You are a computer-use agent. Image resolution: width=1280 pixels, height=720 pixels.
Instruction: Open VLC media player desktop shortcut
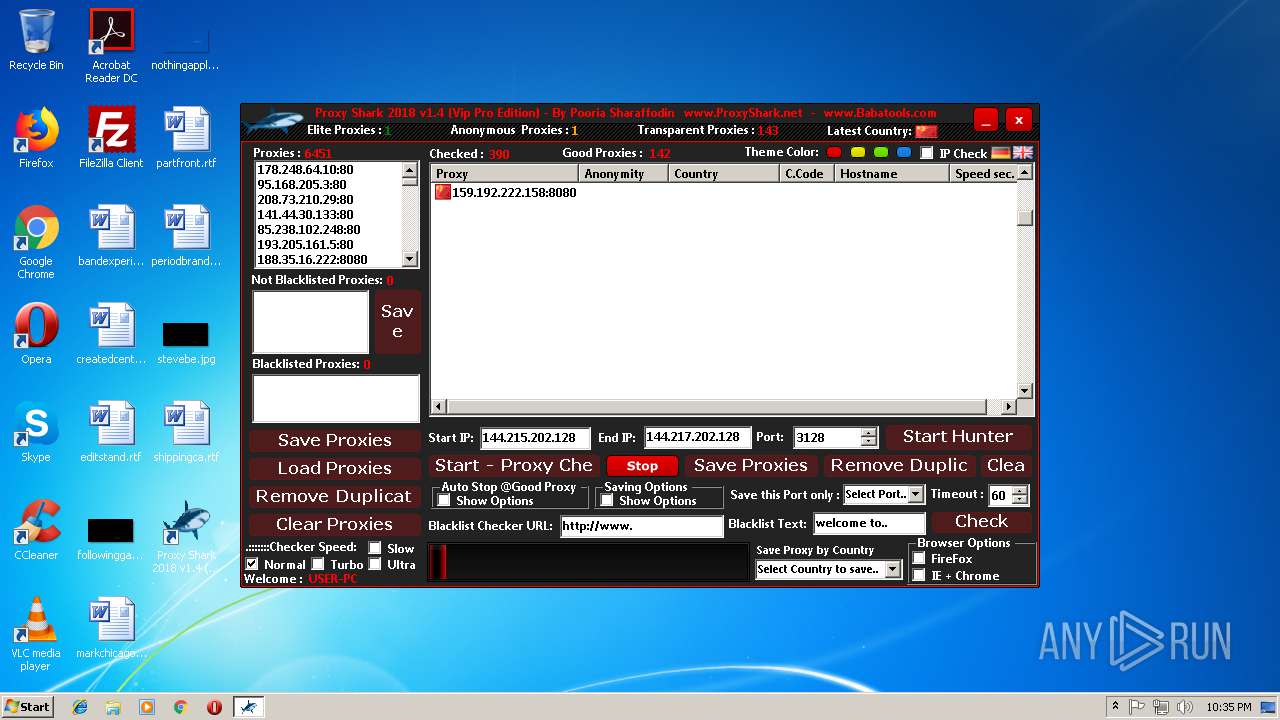click(36, 634)
